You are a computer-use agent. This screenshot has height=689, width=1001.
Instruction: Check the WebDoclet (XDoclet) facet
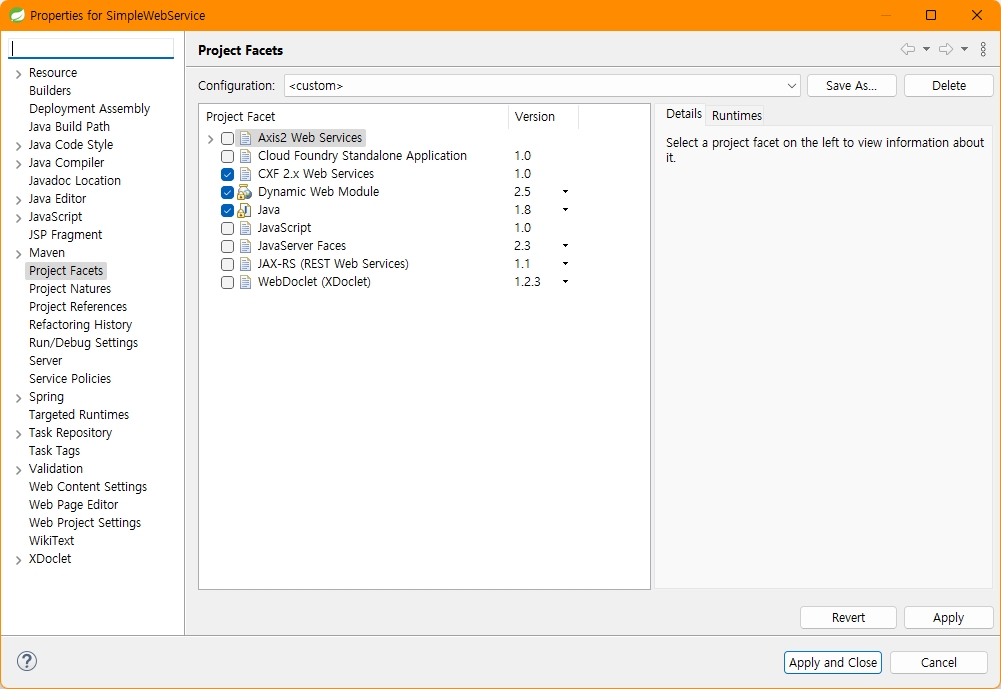click(x=227, y=282)
